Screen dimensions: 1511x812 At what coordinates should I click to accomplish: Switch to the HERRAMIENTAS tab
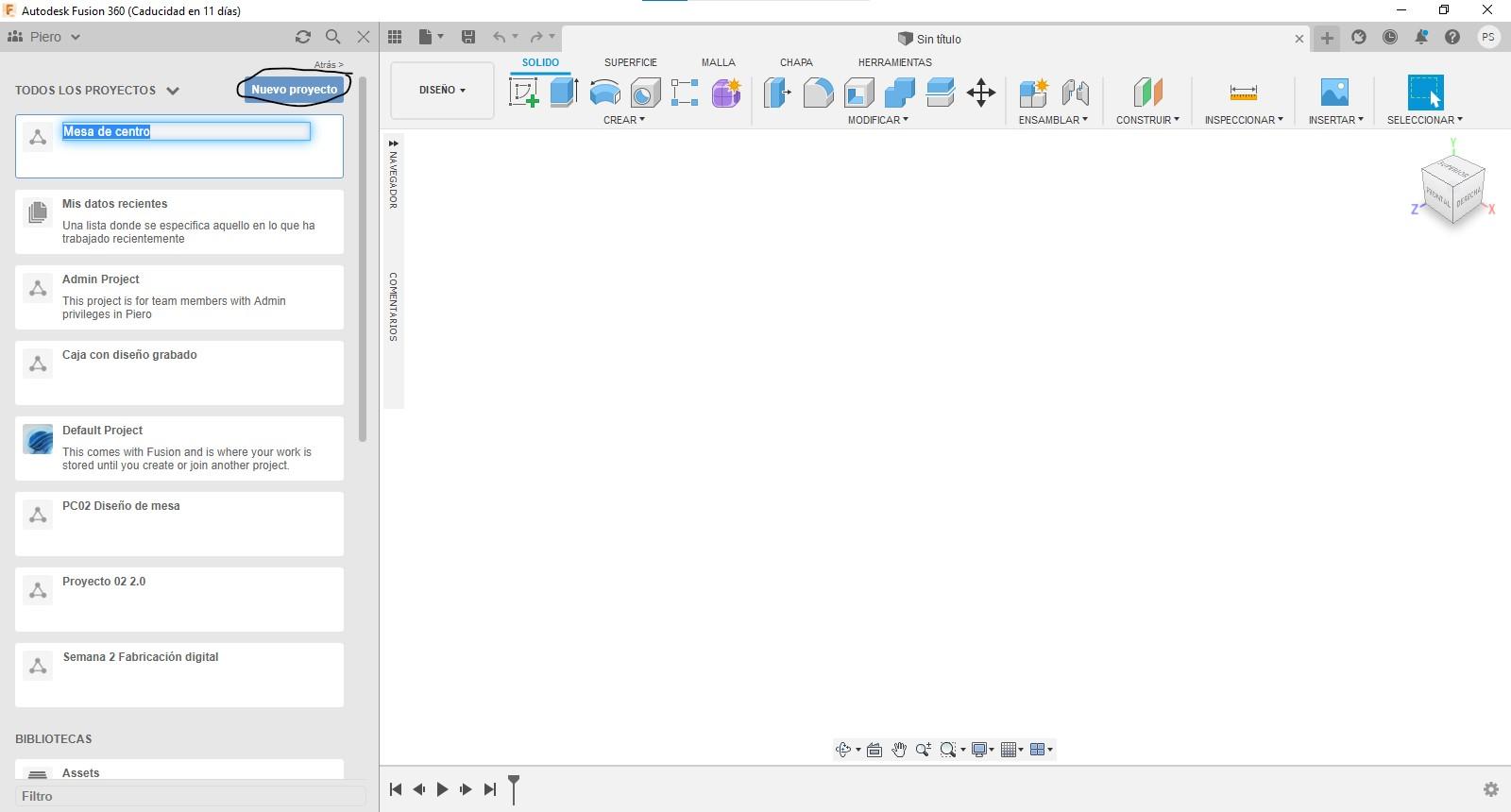coord(894,62)
